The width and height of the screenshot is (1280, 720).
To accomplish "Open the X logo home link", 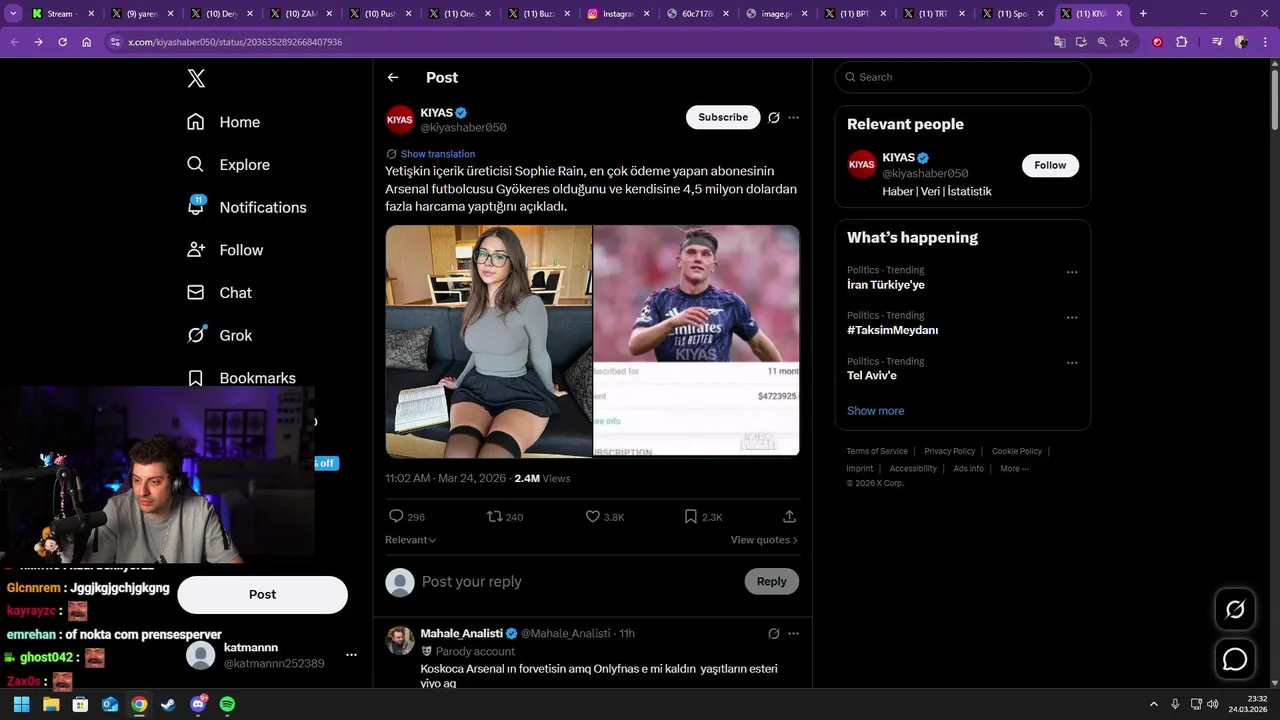I will (x=196, y=79).
